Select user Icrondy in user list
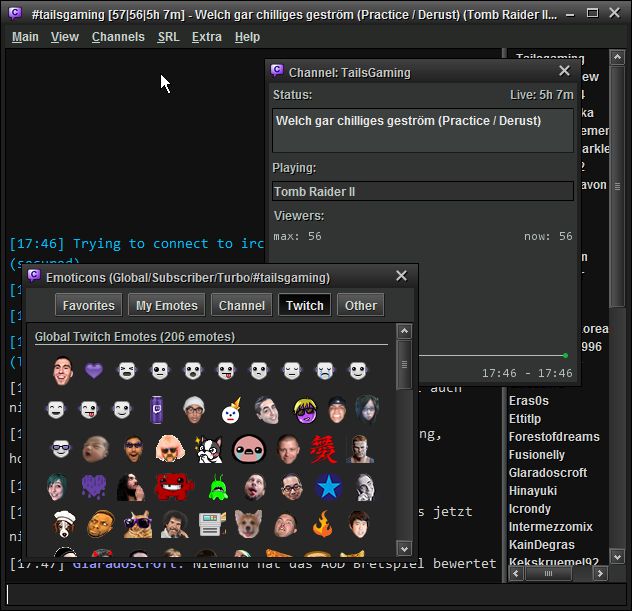Image resolution: width=632 pixels, height=611 pixels. tap(529, 509)
